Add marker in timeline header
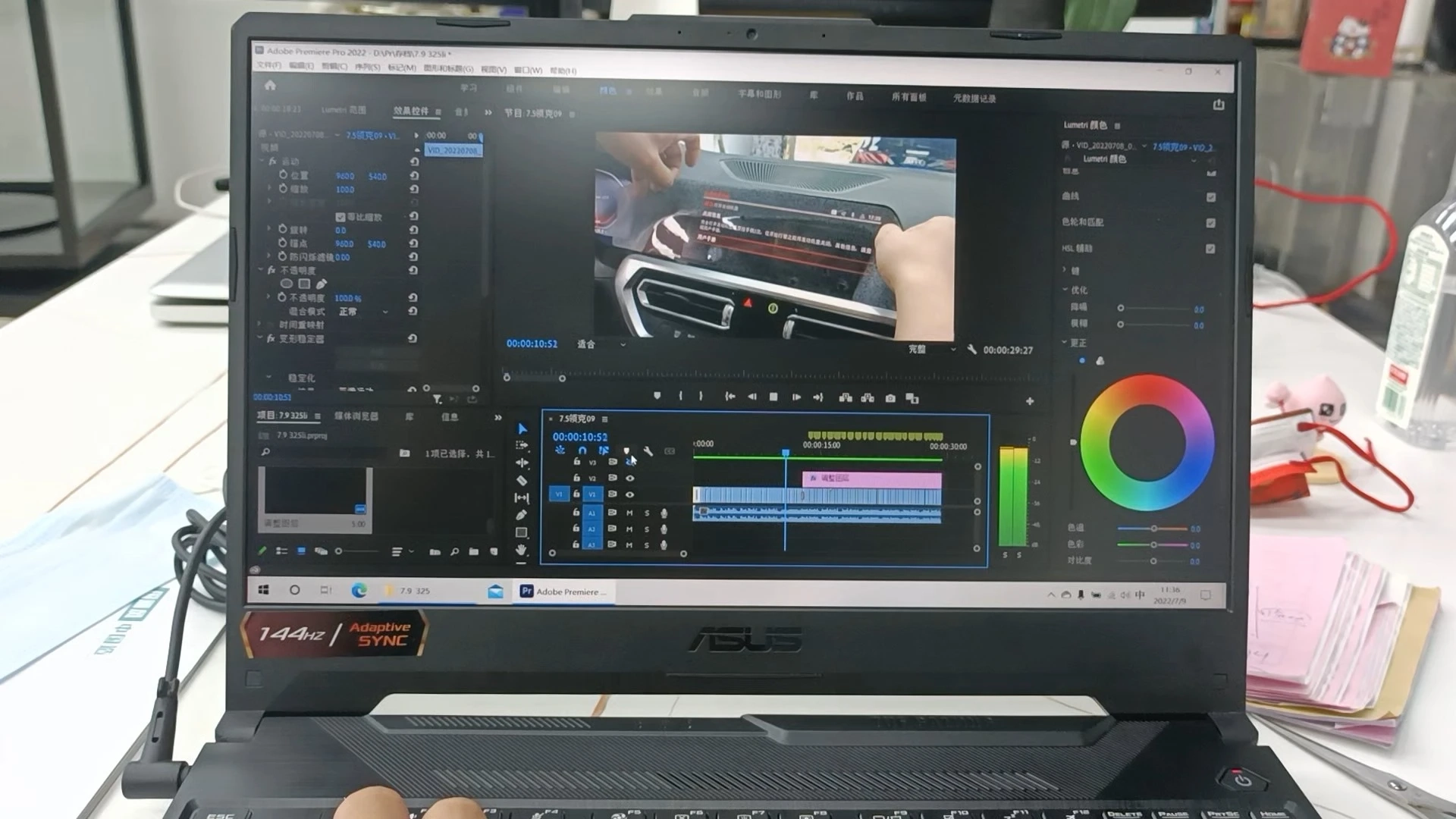 click(x=626, y=450)
